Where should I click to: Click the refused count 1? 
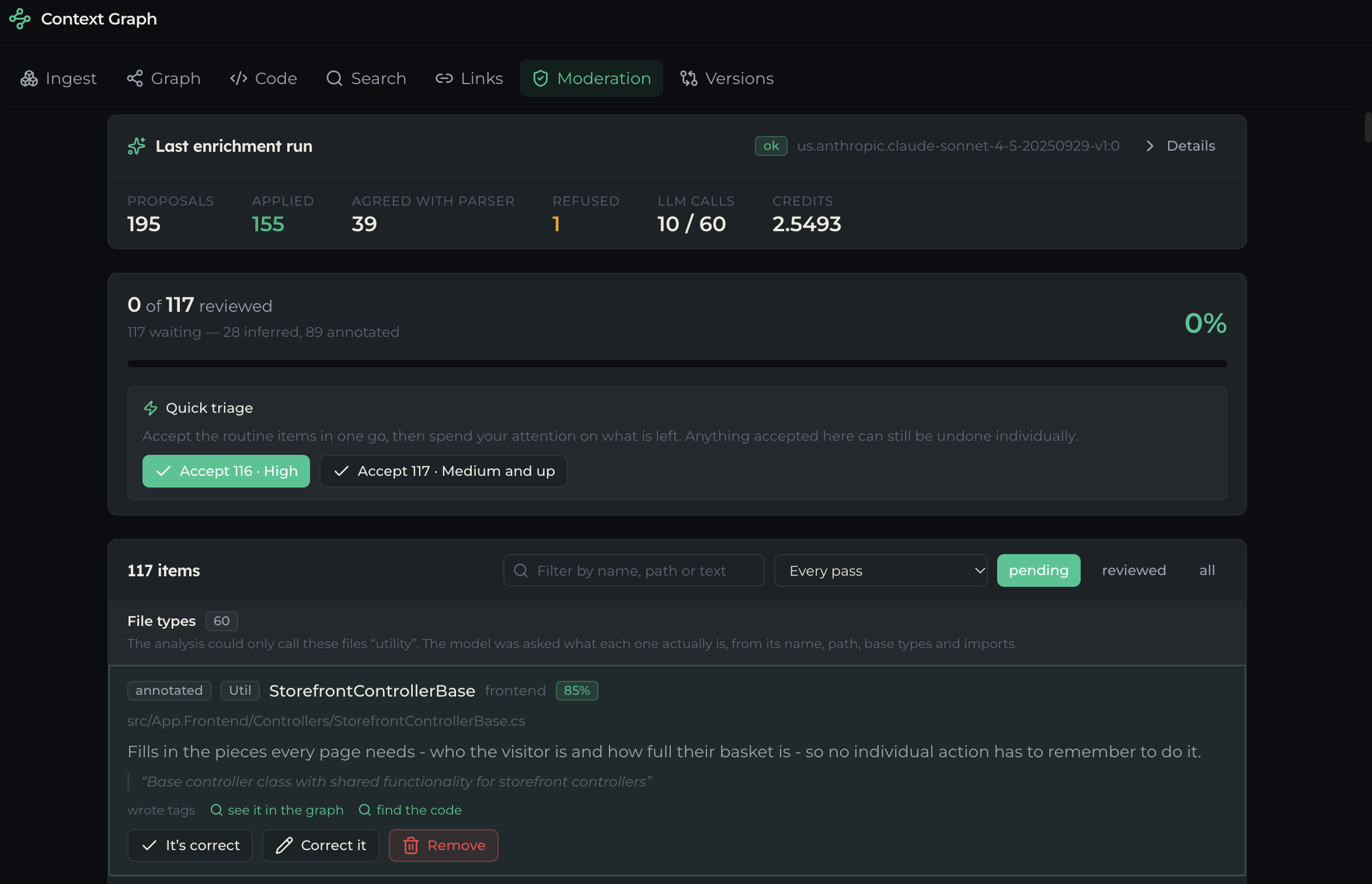tap(556, 224)
